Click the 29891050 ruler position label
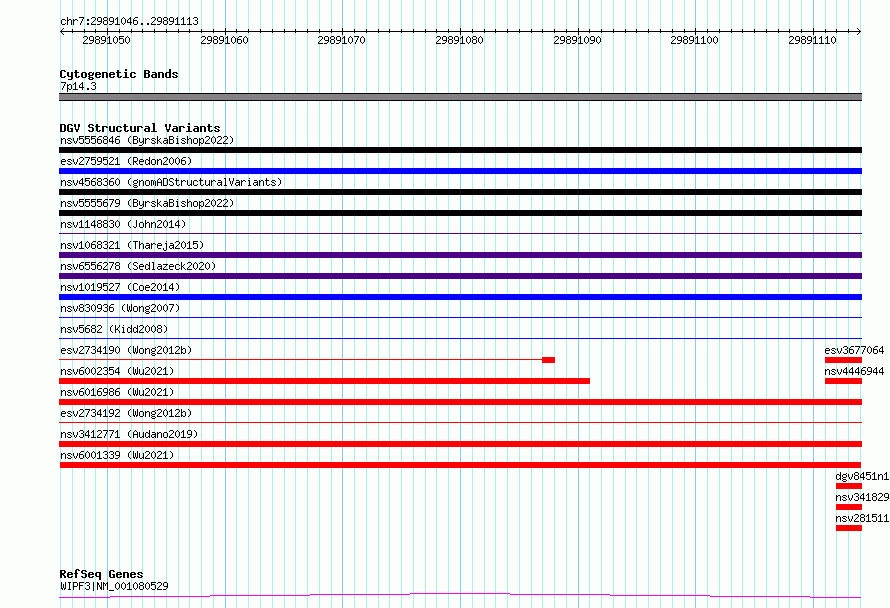 [106, 40]
